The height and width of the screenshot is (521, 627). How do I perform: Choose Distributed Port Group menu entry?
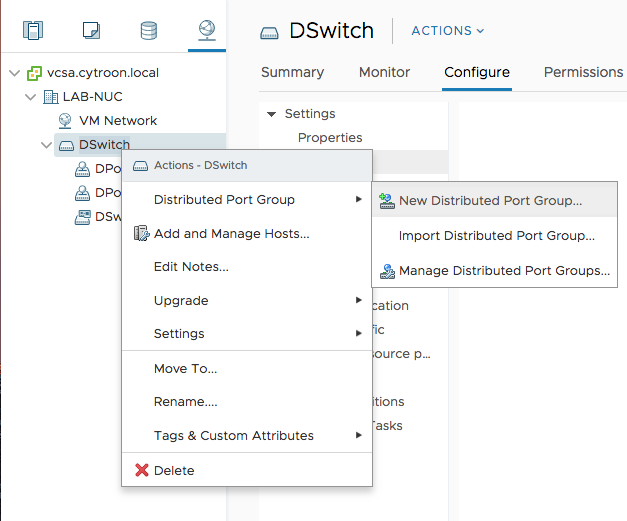click(247, 200)
